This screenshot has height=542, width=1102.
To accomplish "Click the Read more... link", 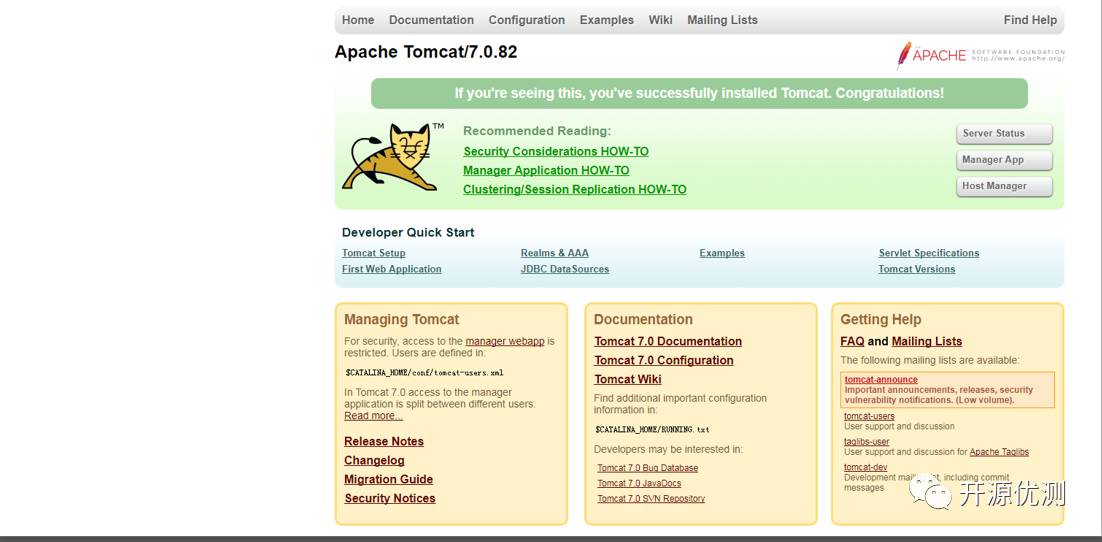I will pos(373,416).
